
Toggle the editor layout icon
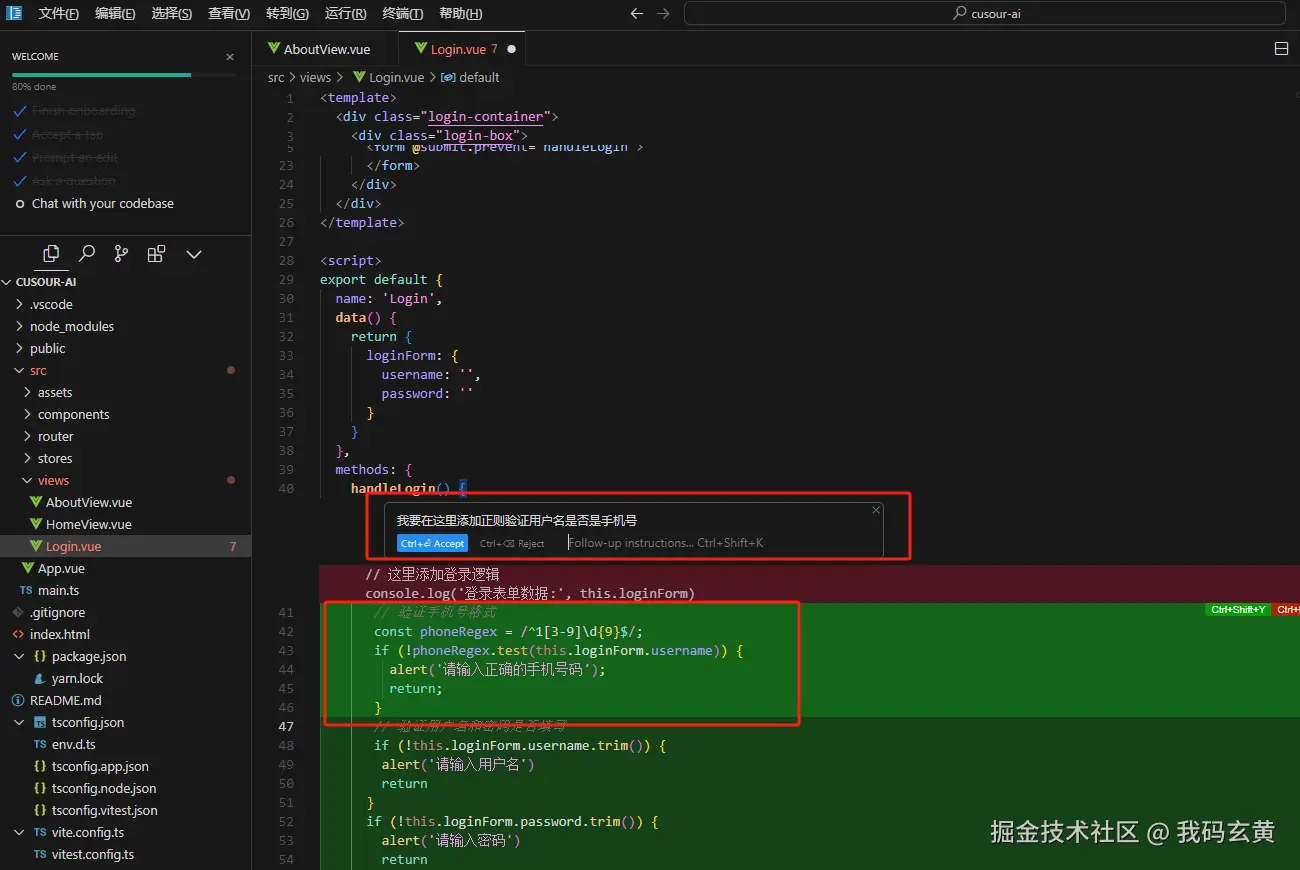point(1282,49)
